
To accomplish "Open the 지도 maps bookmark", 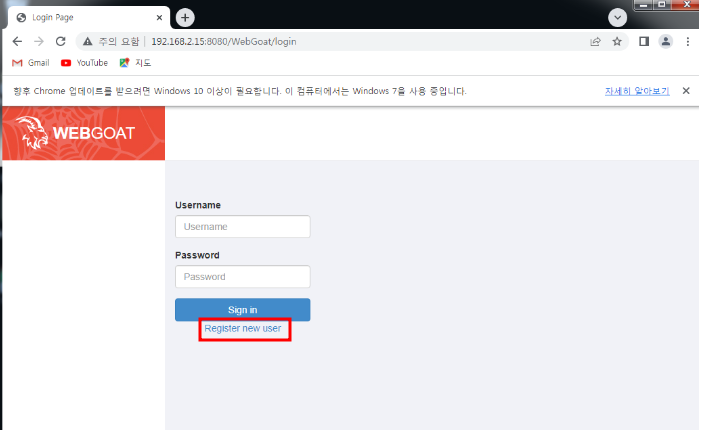I will 135,63.
